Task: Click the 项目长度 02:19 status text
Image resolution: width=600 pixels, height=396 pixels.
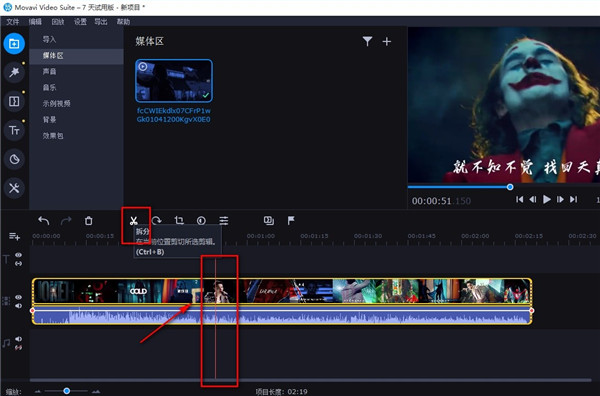Action: coord(281,391)
